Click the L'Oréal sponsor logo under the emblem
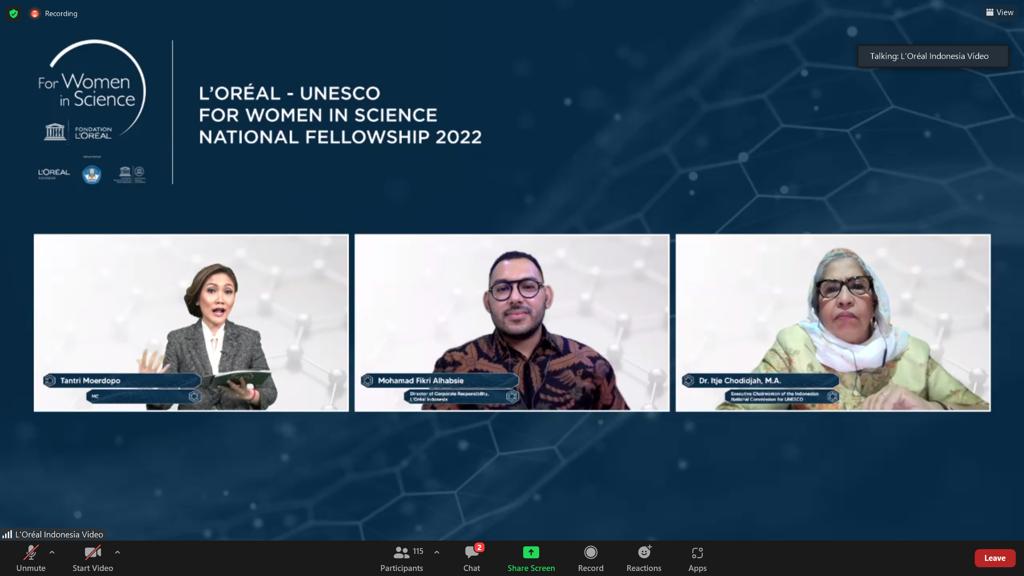 click(x=54, y=173)
